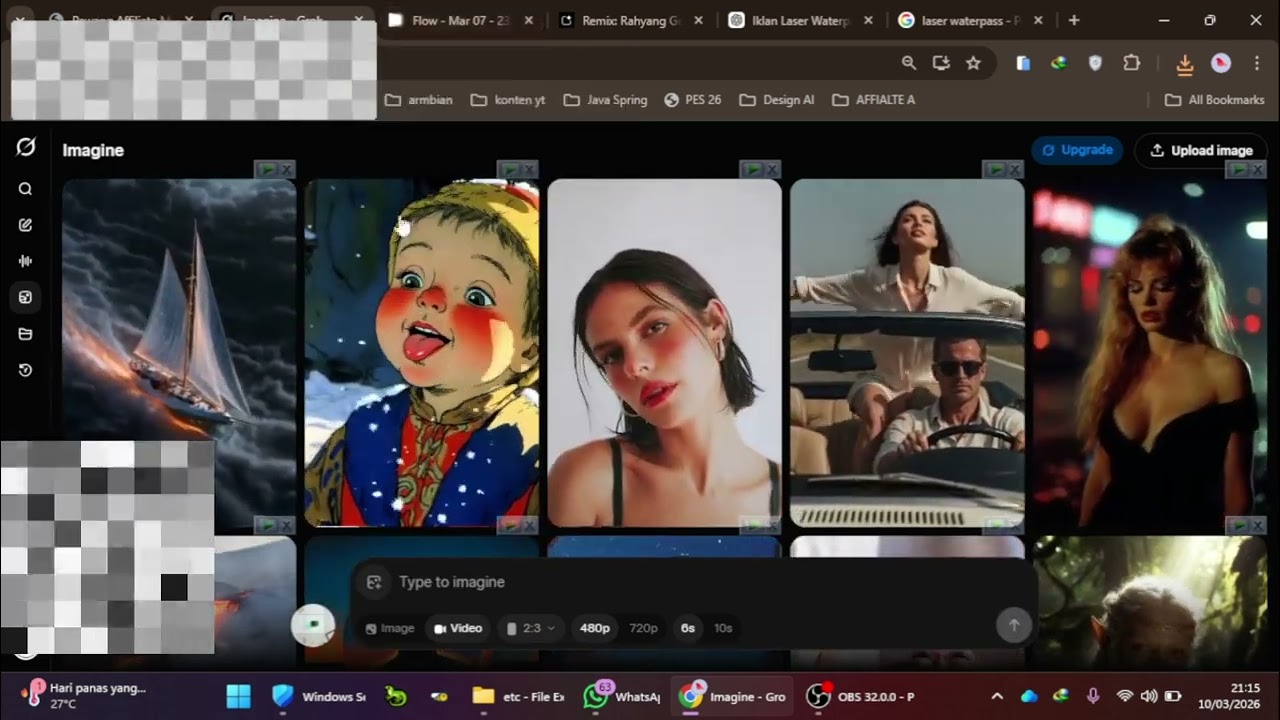Viewport: 1280px width, 720px height.
Task: Click the Upload image button
Action: pyautogui.click(x=1201, y=150)
